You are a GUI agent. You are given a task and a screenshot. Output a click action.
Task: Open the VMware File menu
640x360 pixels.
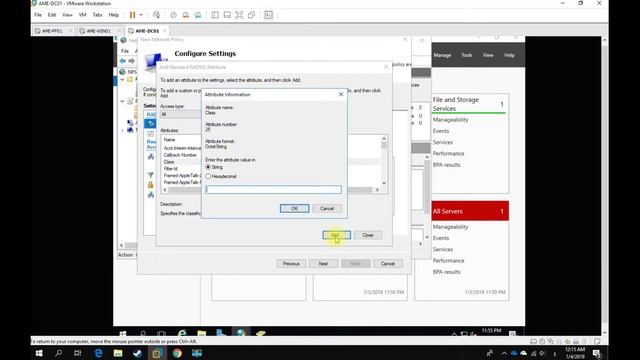coord(38,15)
